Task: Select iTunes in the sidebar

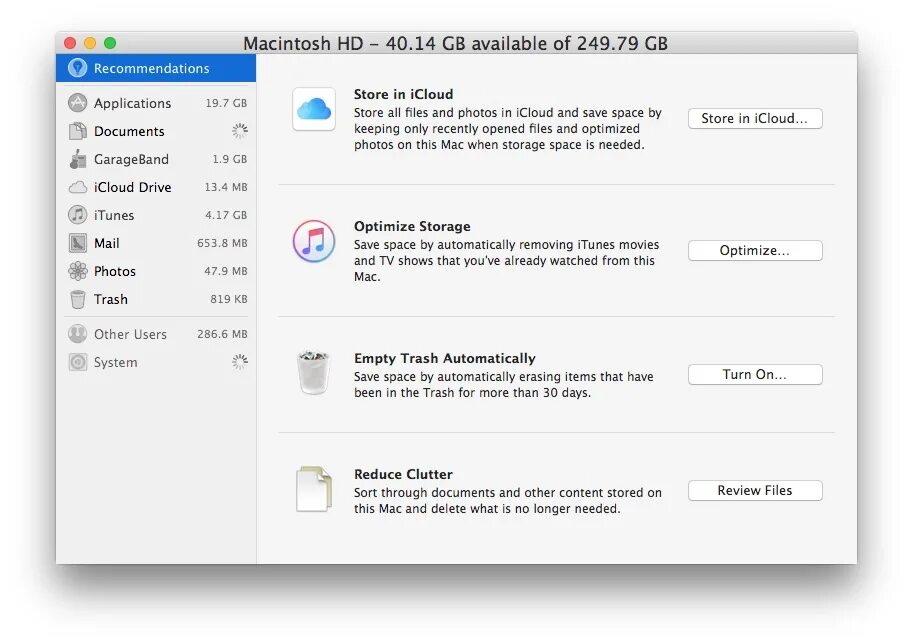Action: tap(156, 215)
